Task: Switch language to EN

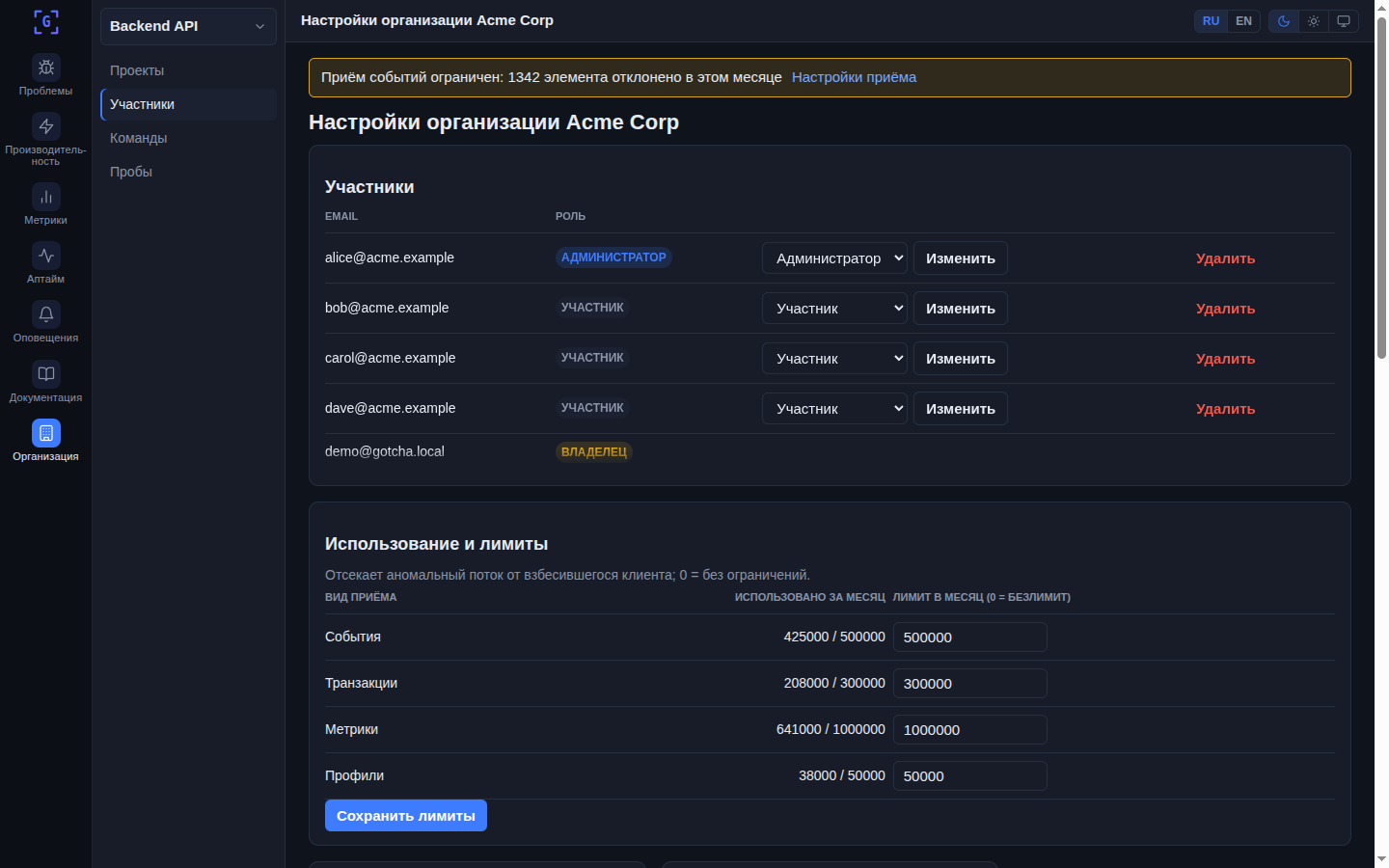Action: tap(1244, 21)
